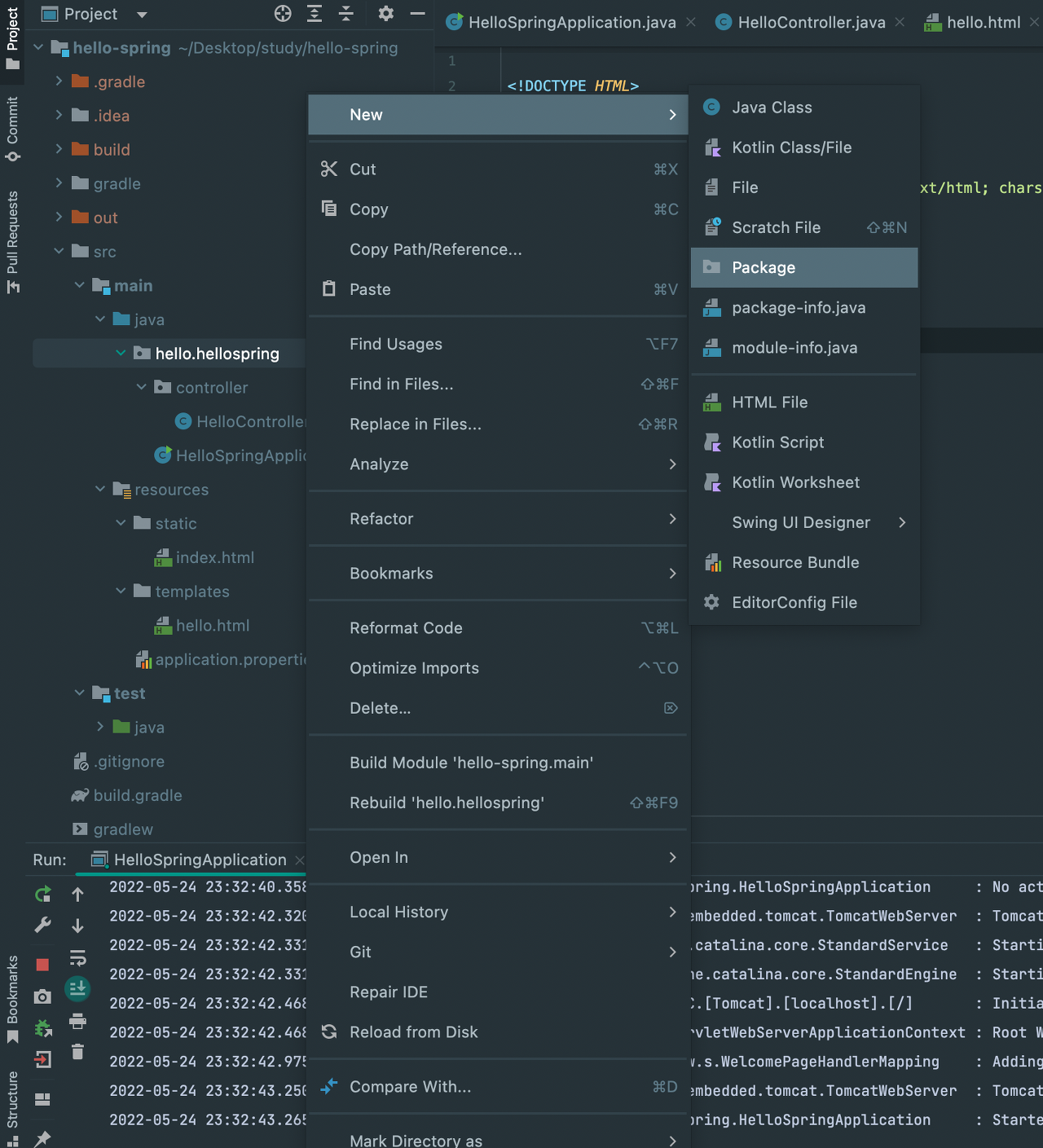The image size is (1043, 1148).
Task: Click the Collapse All icon in Project toolbar
Action: (346, 13)
